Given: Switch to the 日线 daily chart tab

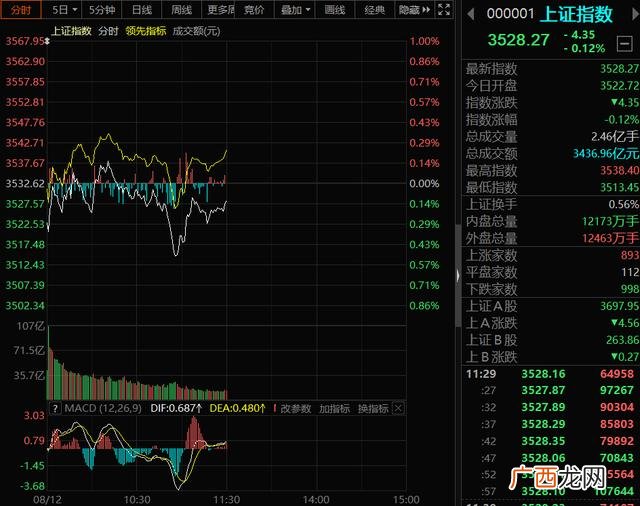Looking at the screenshot, I should [141, 9].
